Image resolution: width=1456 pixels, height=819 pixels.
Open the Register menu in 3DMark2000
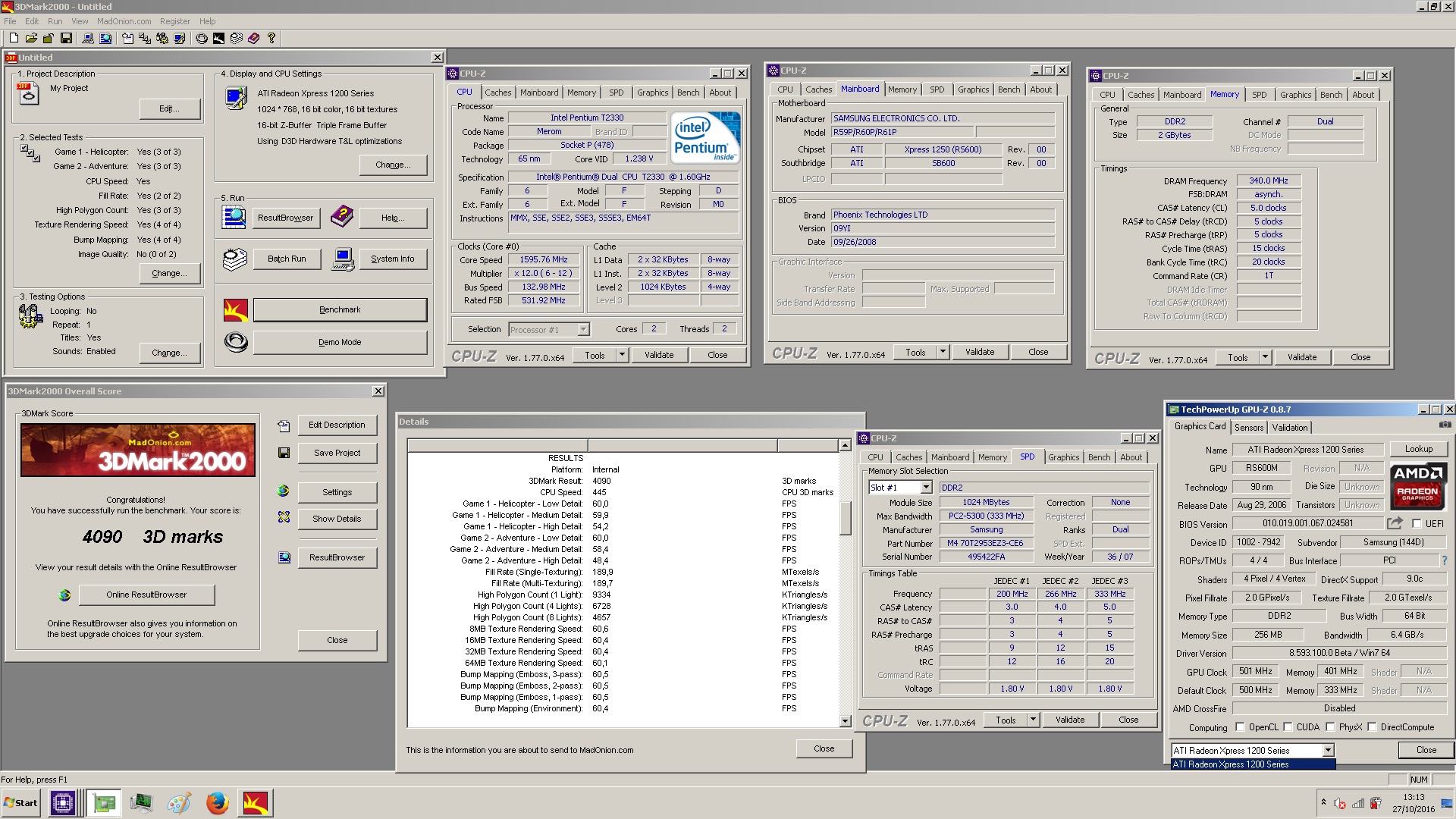point(175,21)
